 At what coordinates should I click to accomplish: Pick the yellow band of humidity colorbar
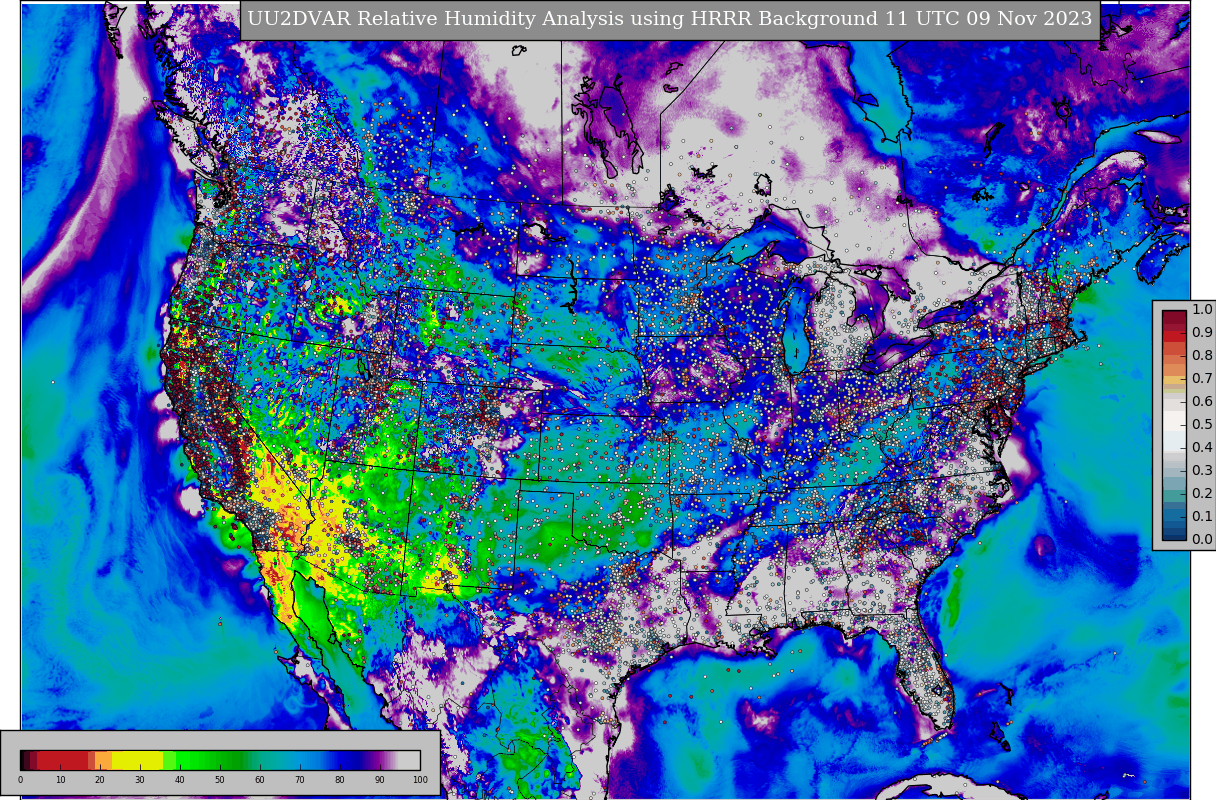tap(137, 760)
